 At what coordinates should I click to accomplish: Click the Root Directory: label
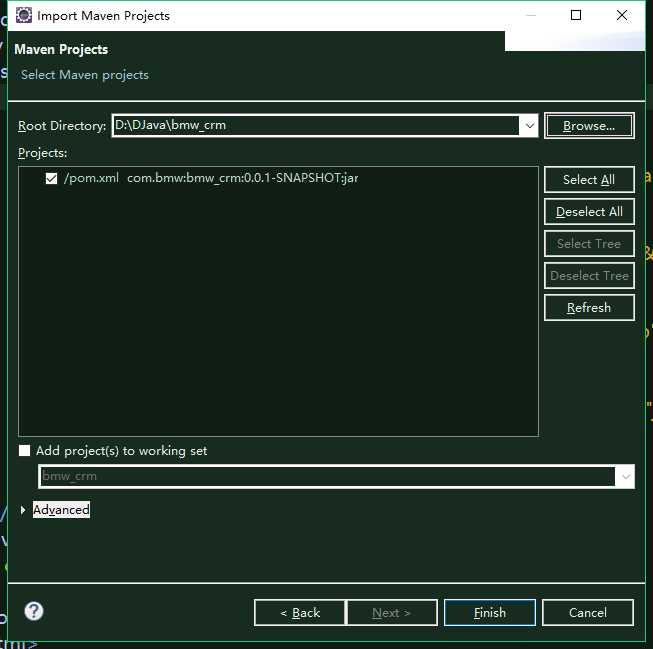pyautogui.click(x=62, y=126)
